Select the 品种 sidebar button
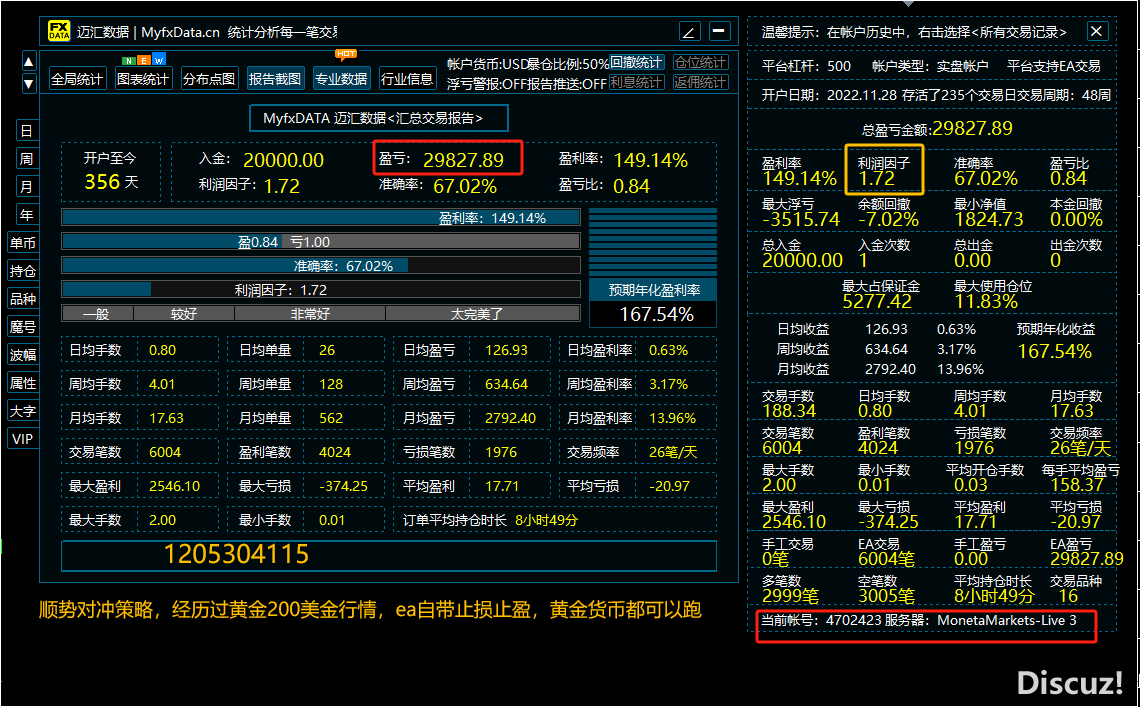 point(23,299)
